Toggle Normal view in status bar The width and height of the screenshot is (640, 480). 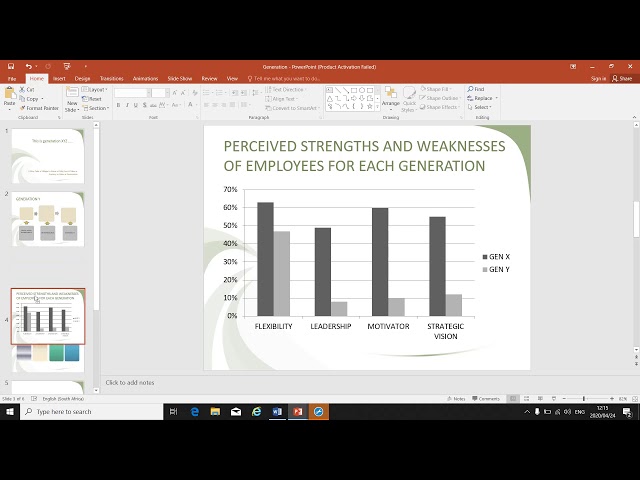pos(513,398)
